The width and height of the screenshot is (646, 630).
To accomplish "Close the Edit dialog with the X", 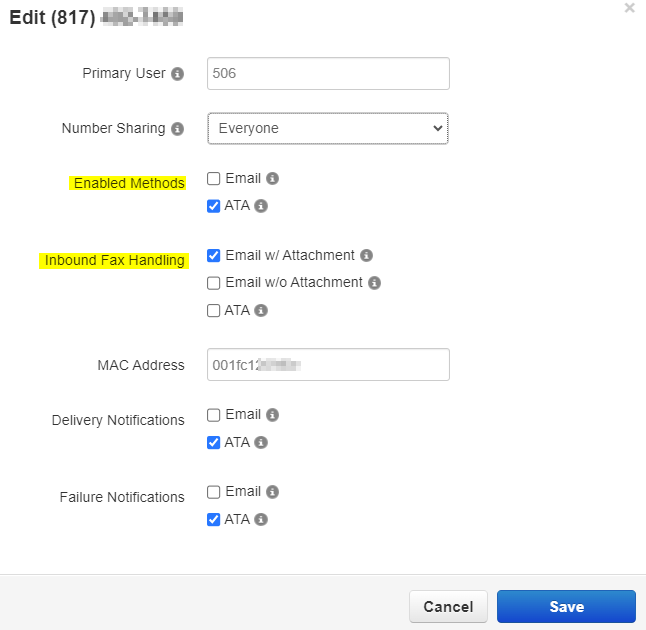I will [x=629, y=8].
